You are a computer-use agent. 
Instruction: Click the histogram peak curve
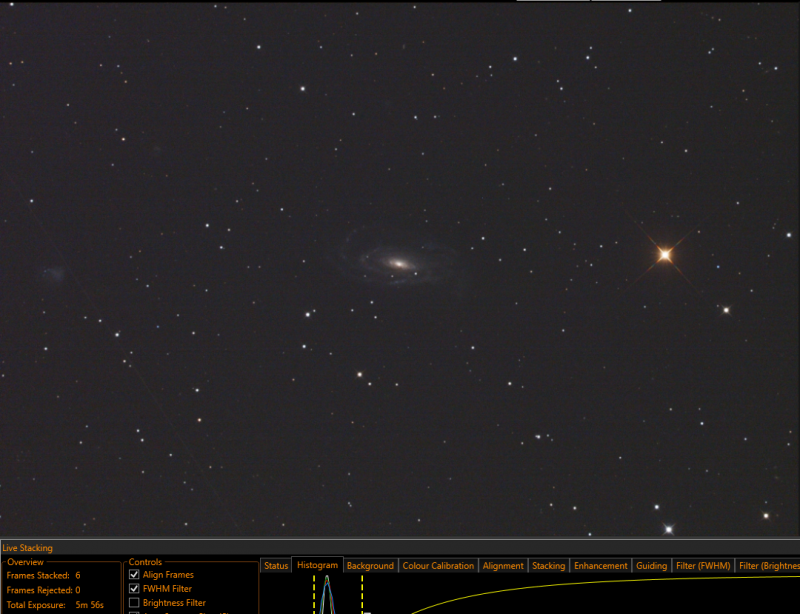327,596
